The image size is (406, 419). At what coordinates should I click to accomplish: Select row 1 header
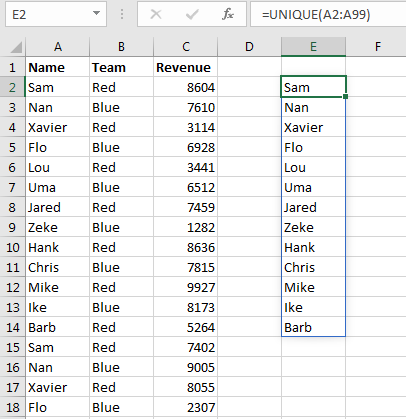click(x=13, y=68)
